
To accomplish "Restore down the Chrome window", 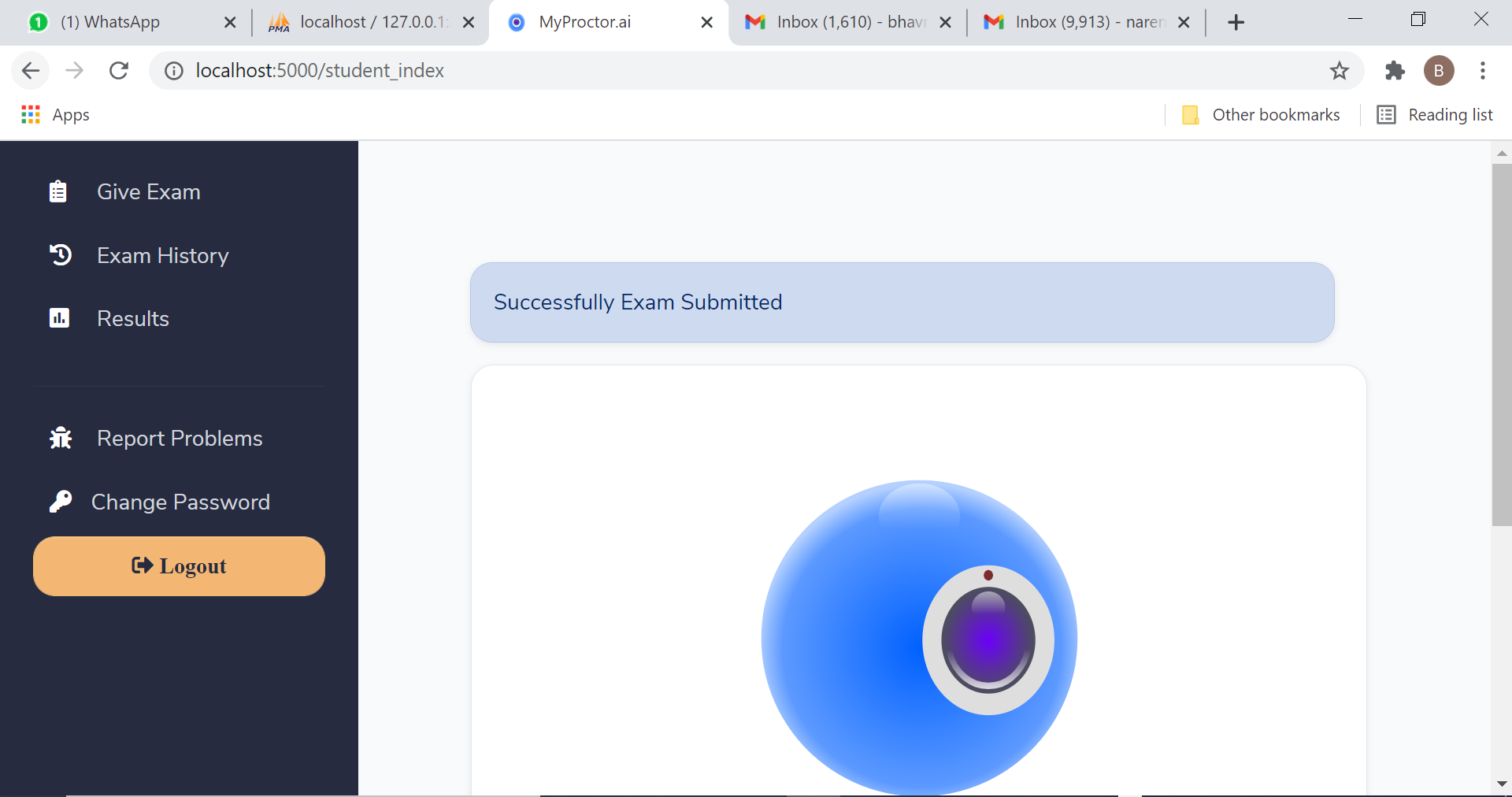I will pyautogui.click(x=1418, y=20).
